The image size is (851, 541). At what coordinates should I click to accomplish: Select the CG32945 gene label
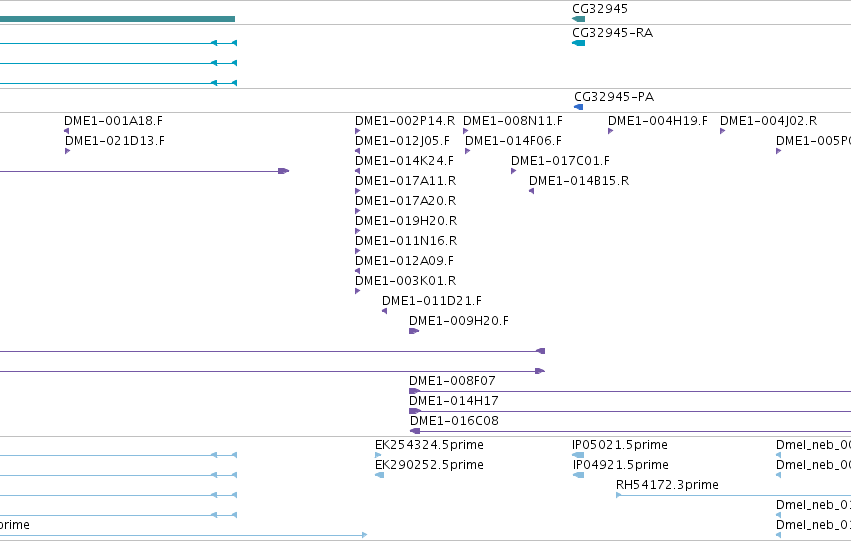pyautogui.click(x=600, y=9)
